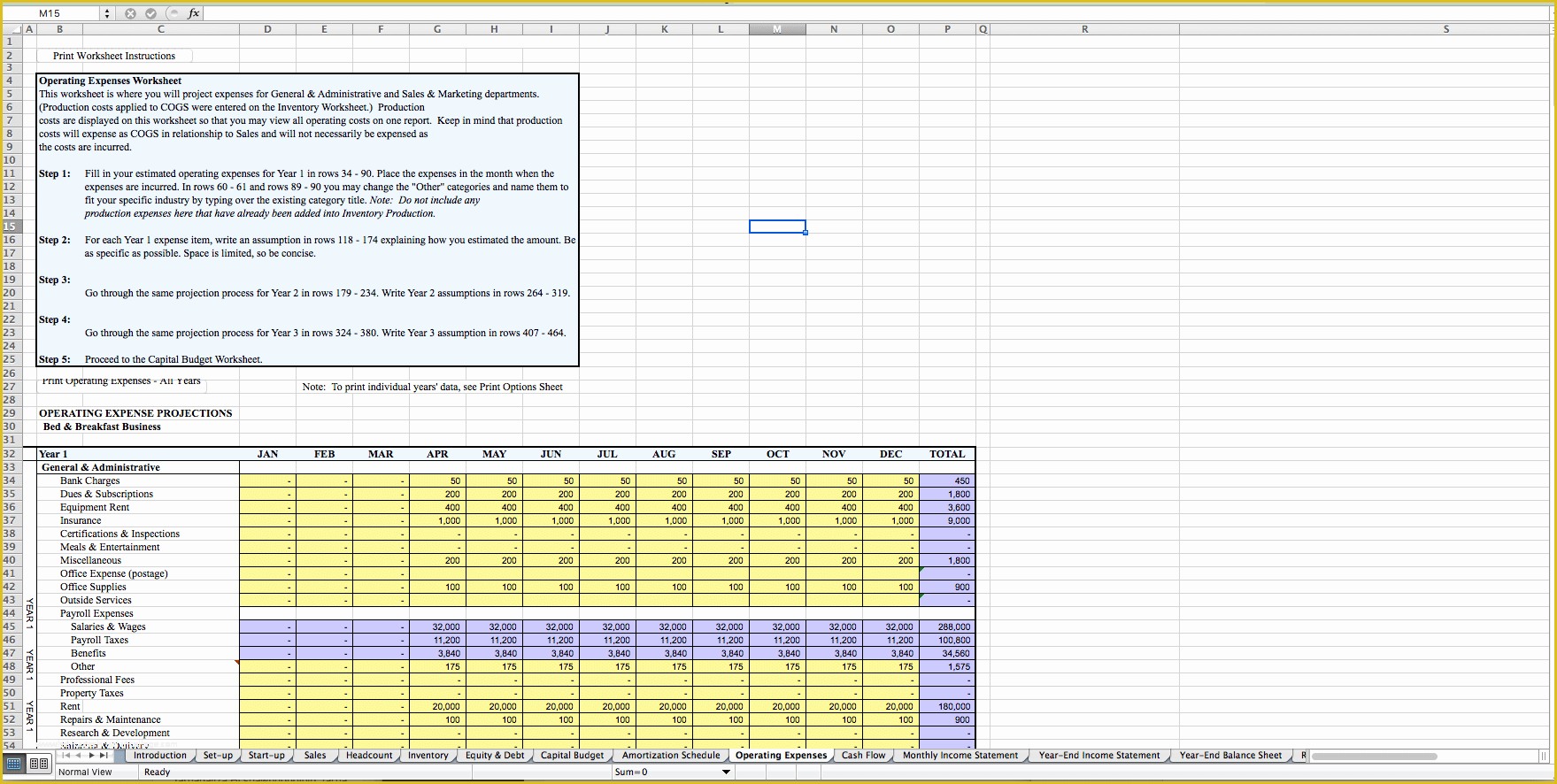The image size is (1557, 784).
Task: Open the Year-End Balance Sheet tab
Action: point(1230,756)
